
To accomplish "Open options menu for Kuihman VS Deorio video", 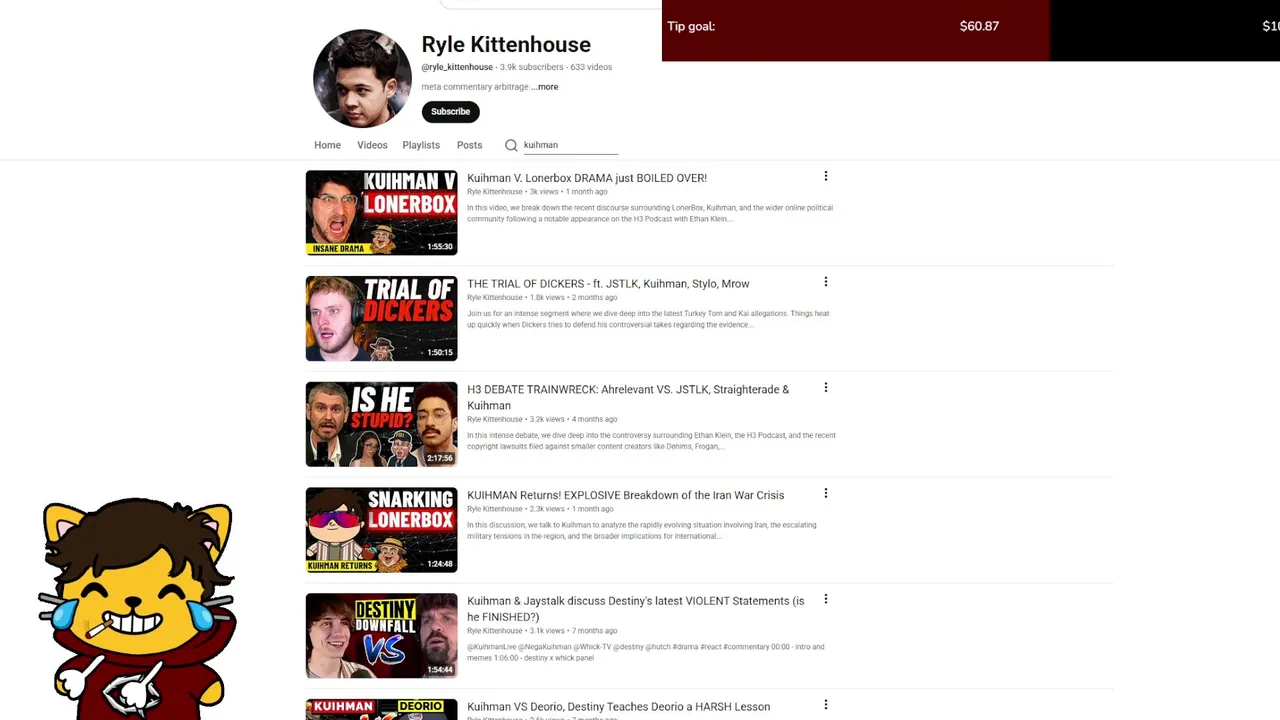I will (826, 705).
